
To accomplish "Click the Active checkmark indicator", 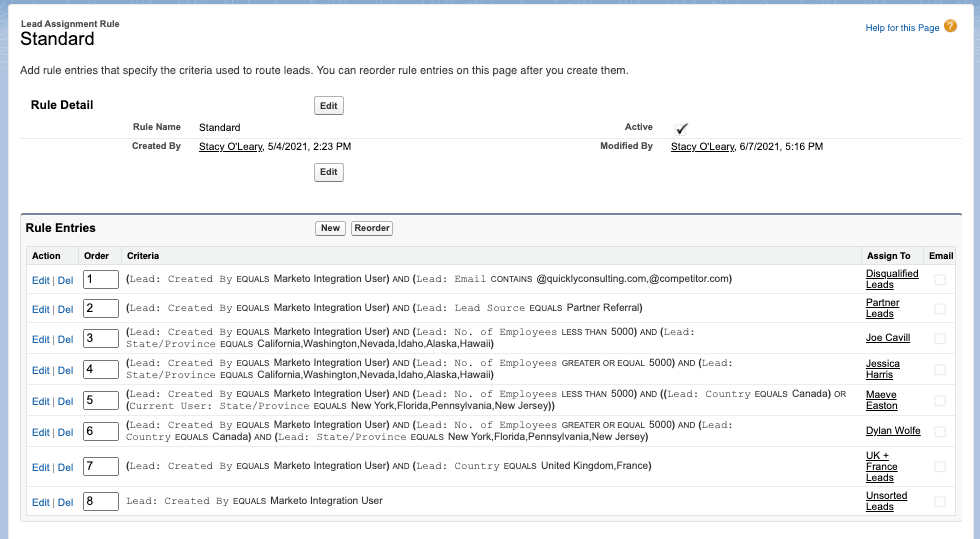I will click(681, 129).
